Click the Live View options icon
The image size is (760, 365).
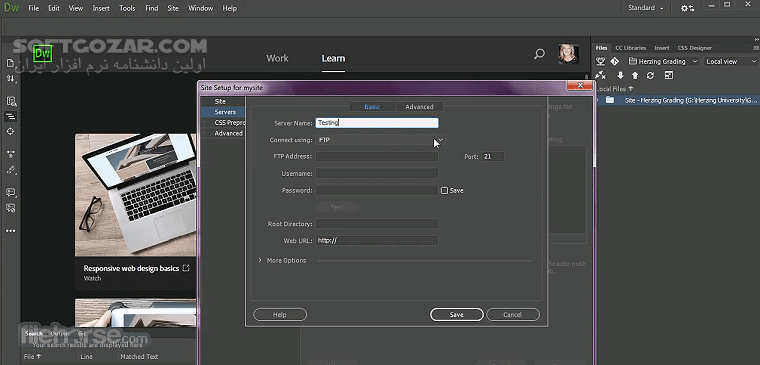[x=11, y=101]
